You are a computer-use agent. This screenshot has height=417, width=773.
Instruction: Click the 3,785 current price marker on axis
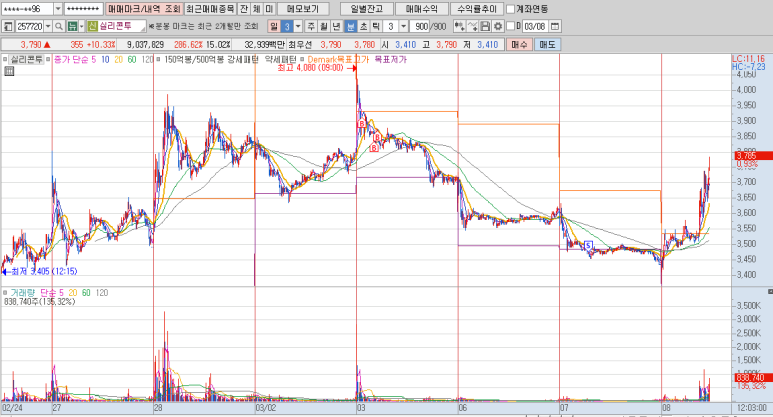point(752,156)
